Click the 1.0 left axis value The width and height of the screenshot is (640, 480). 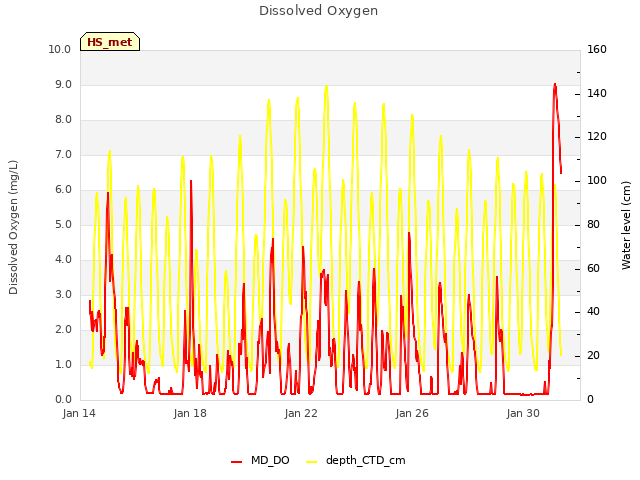pyautogui.click(x=63, y=364)
